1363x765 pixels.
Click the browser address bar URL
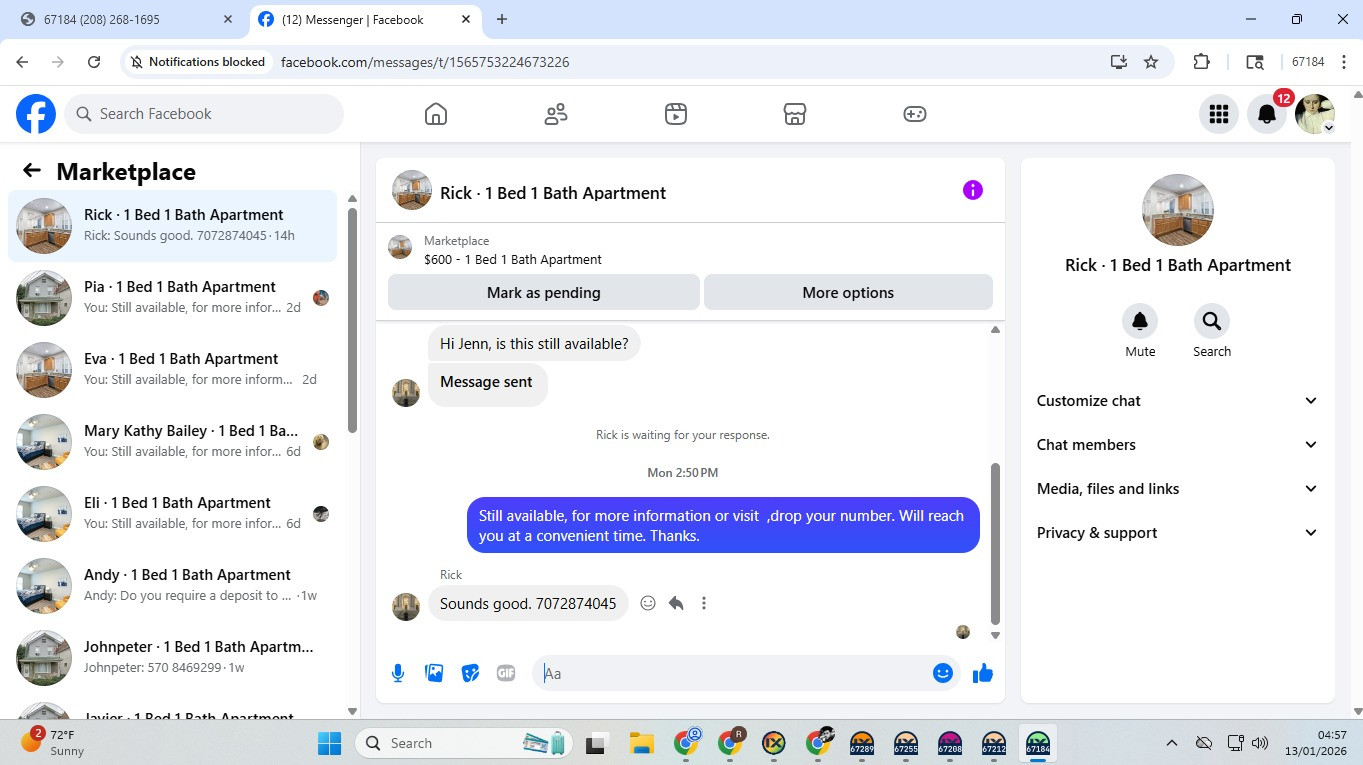425,62
